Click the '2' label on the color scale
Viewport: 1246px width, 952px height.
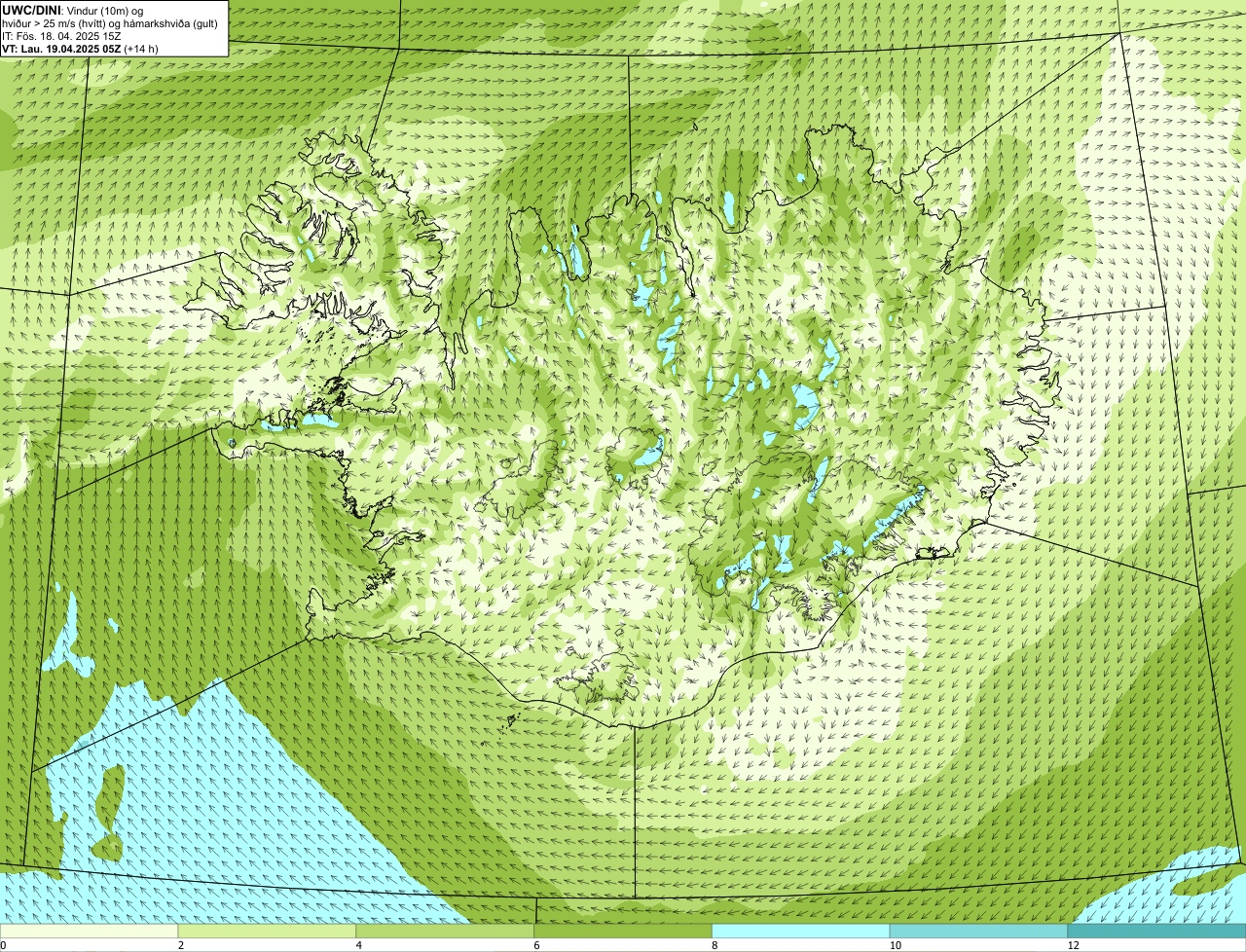(180, 945)
